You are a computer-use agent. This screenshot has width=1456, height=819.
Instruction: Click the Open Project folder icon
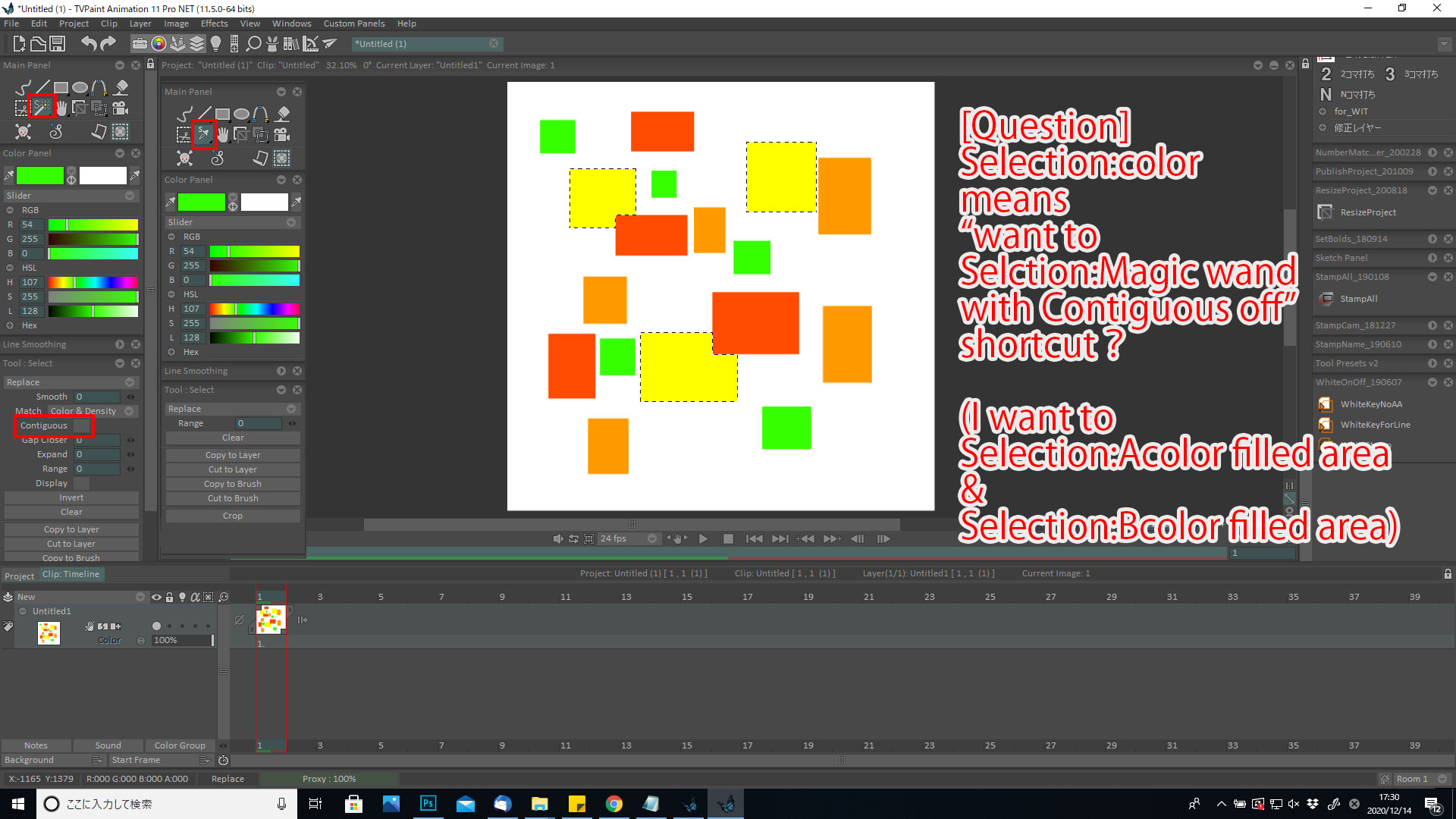[x=38, y=43]
